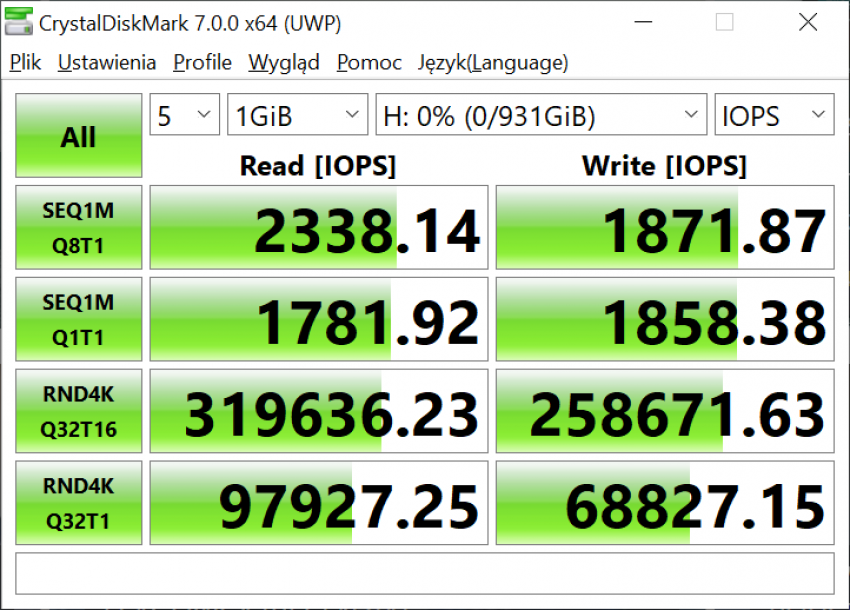Close the CrystalDiskMark window
This screenshot has height=610, width=850.
(808, 22)
